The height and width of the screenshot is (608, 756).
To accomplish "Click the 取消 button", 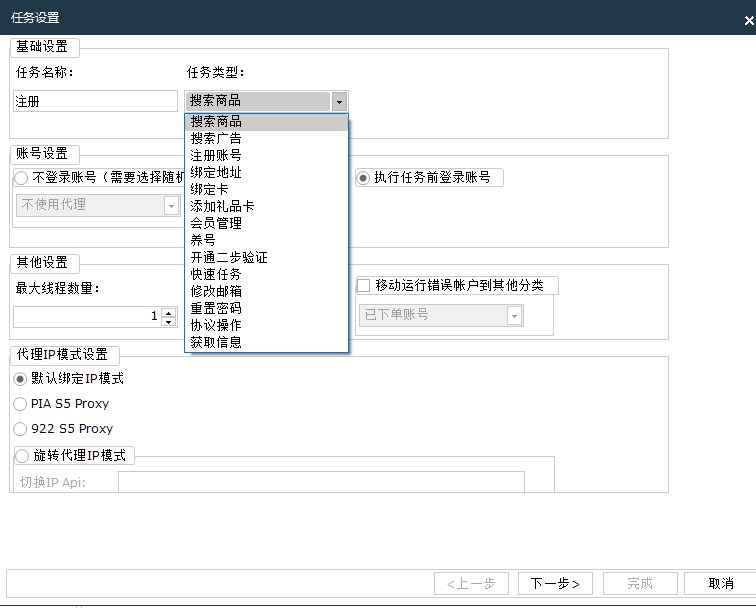I will (721, 584).
